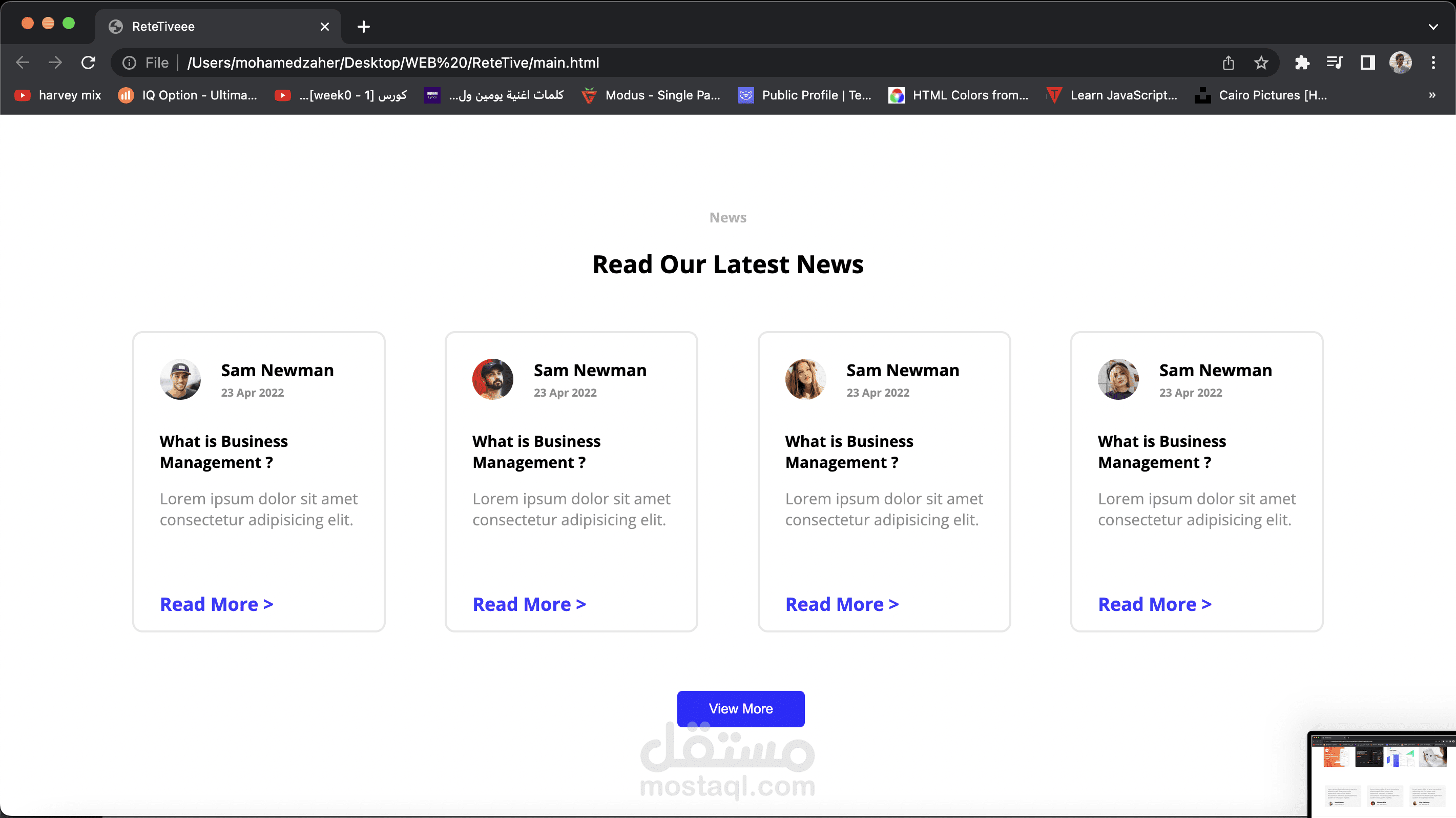The height and width of the screenshot is (818, 1456).
Task: Open the HTML Colors bookmark
Action: click(959, 95)
